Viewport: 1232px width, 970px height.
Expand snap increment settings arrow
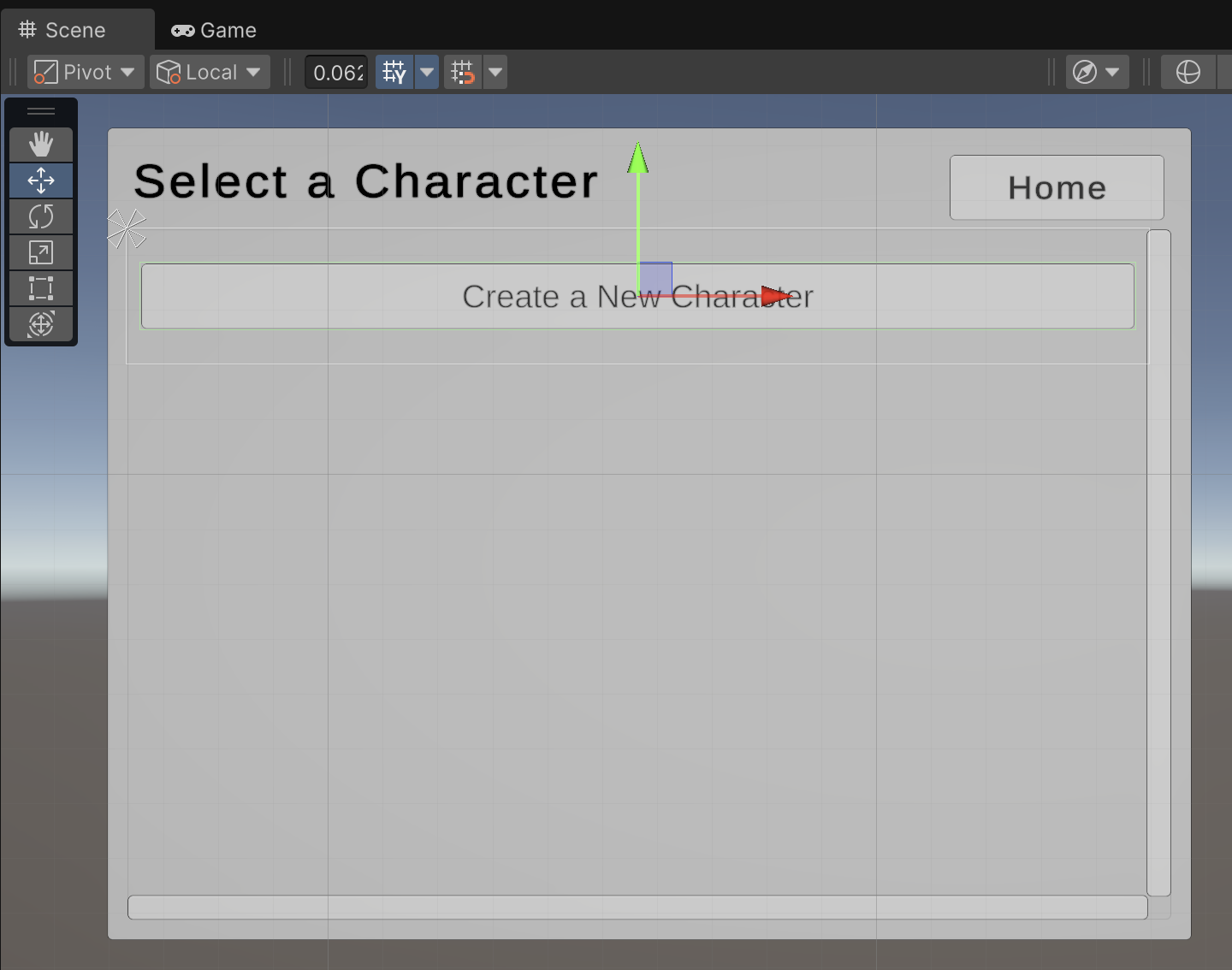click(495, 73)
